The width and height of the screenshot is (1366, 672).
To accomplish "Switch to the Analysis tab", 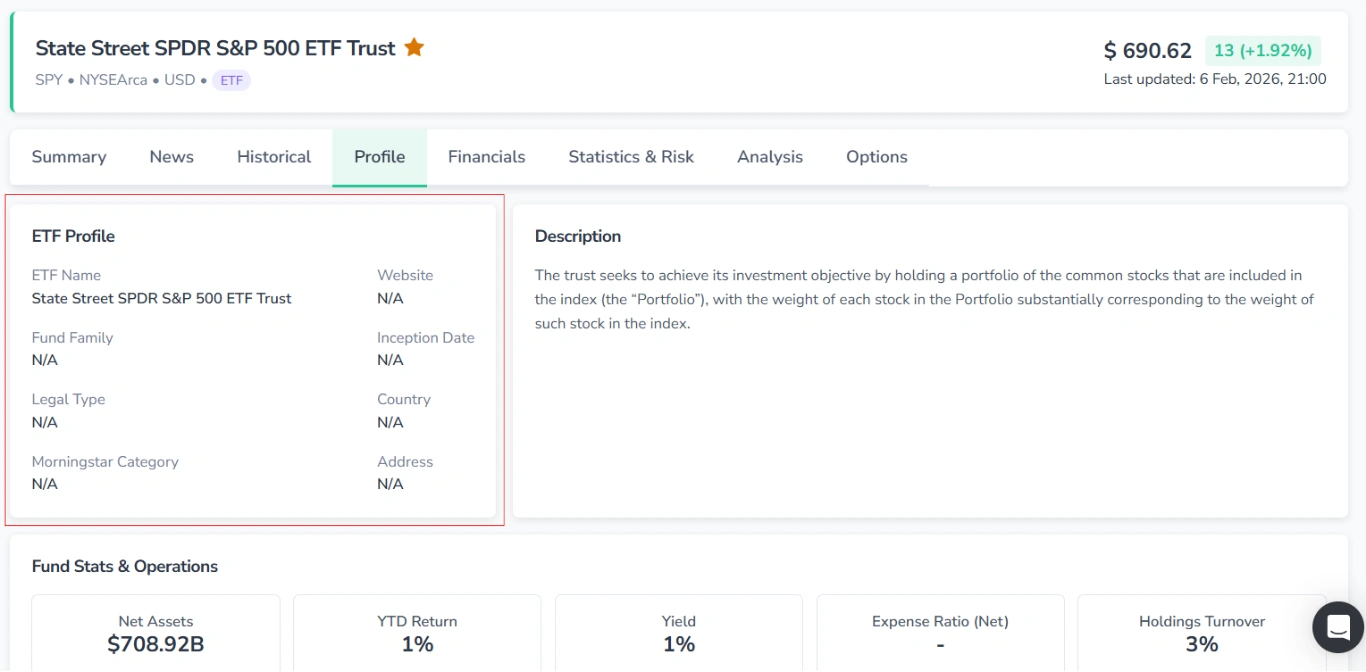I will click(x=769, y=157).
